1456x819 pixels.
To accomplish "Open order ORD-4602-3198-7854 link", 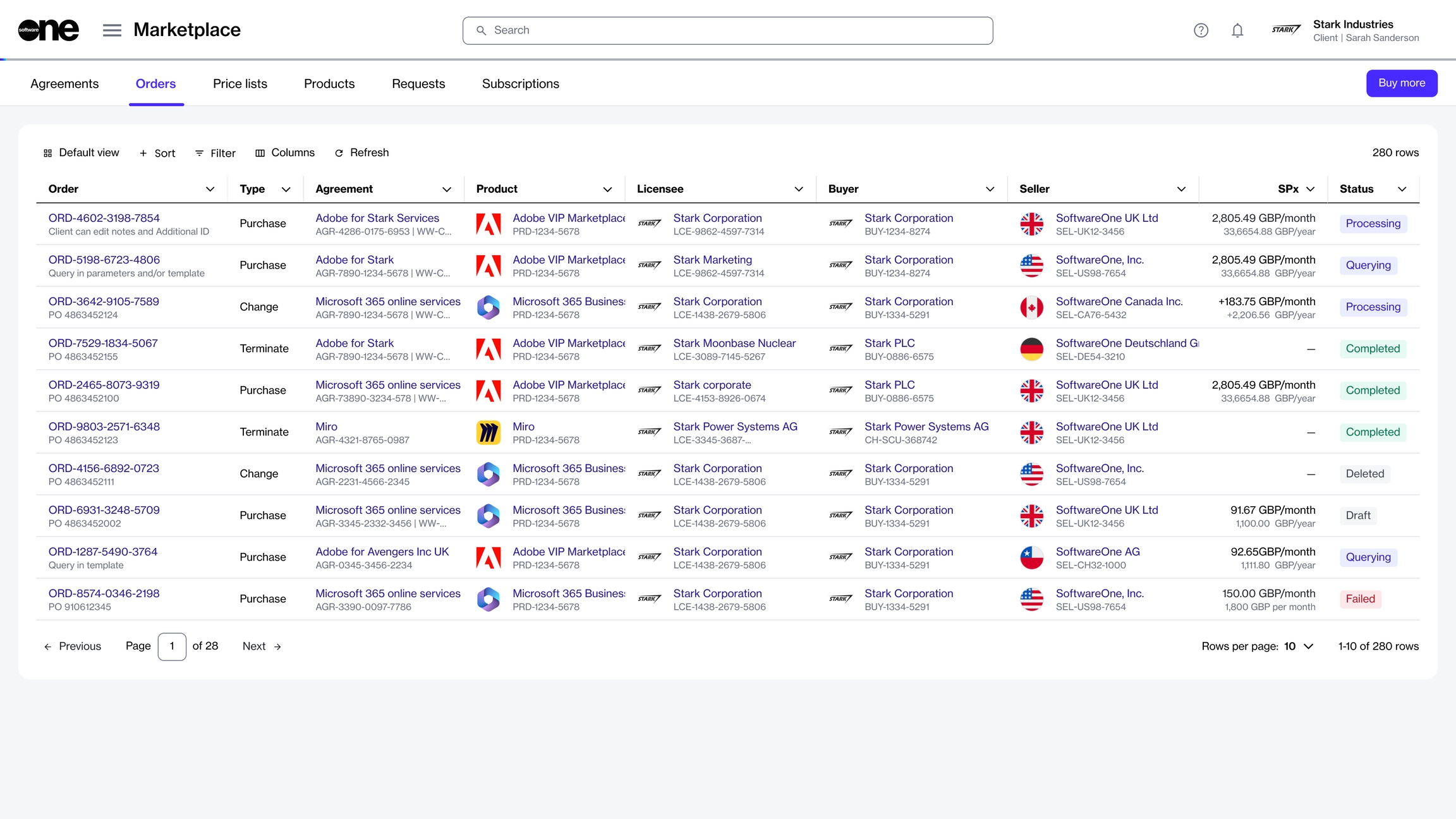I will [x=104, y=218].
